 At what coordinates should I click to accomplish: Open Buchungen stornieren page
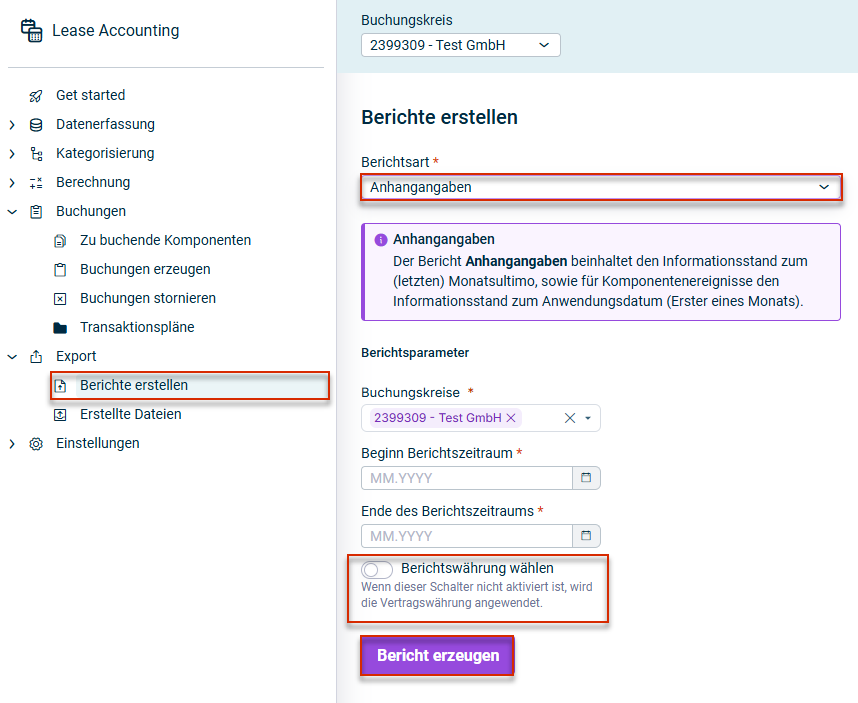(x=147, y=298)
